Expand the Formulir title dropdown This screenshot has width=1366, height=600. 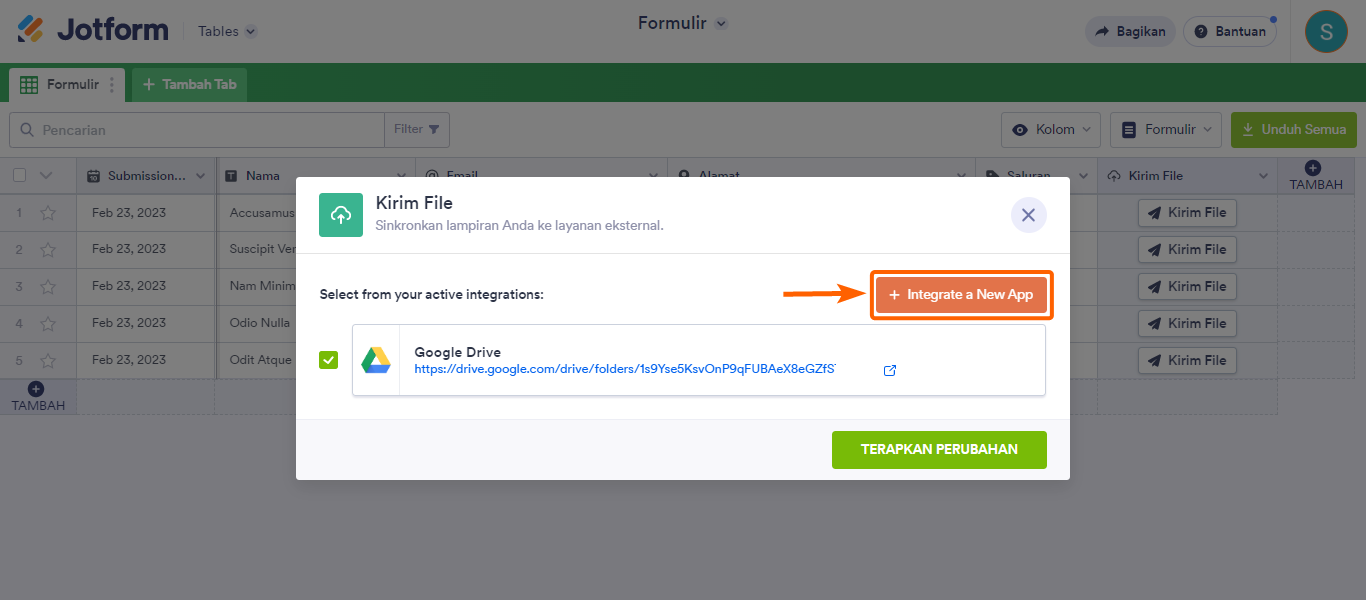(x=721, y=23)
